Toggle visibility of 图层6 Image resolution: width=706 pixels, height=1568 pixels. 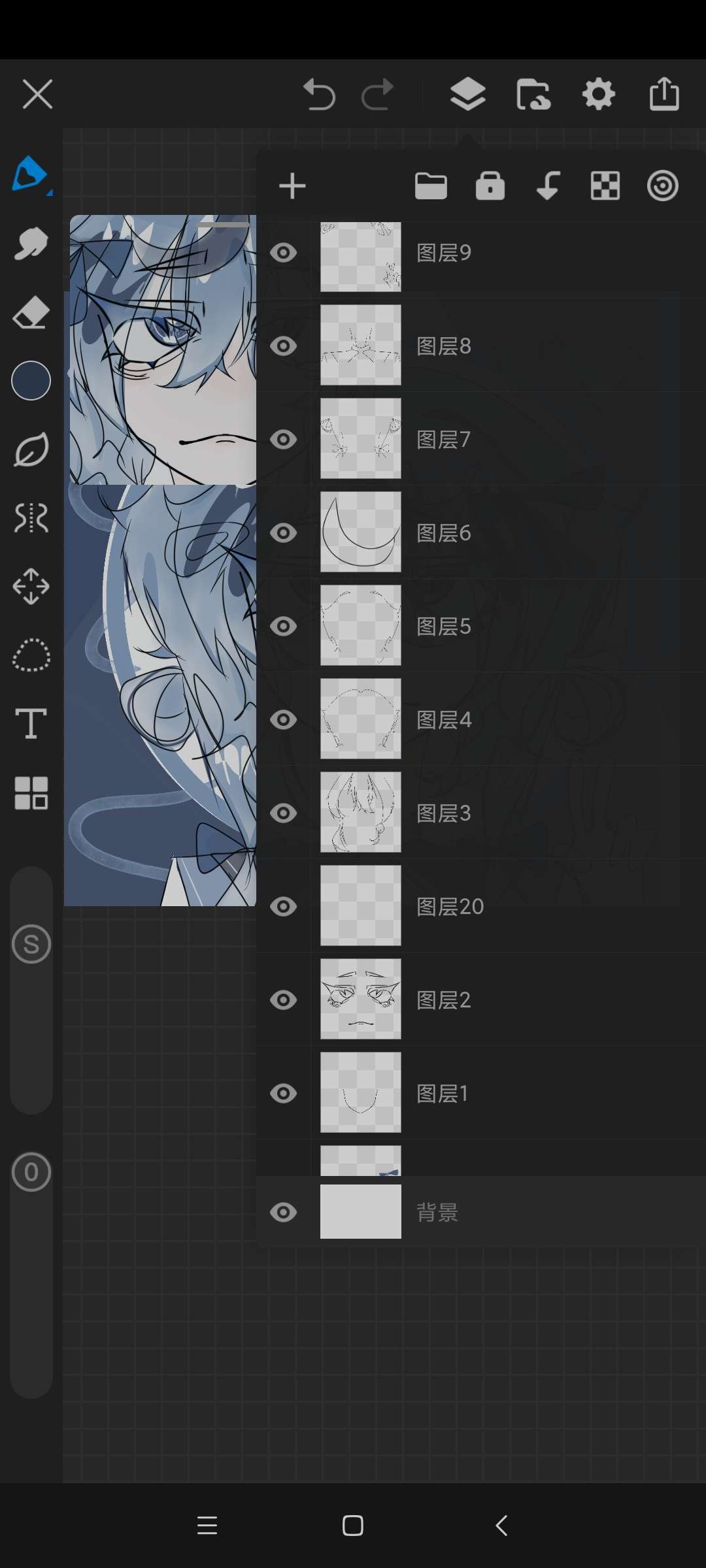click(284, 533)
